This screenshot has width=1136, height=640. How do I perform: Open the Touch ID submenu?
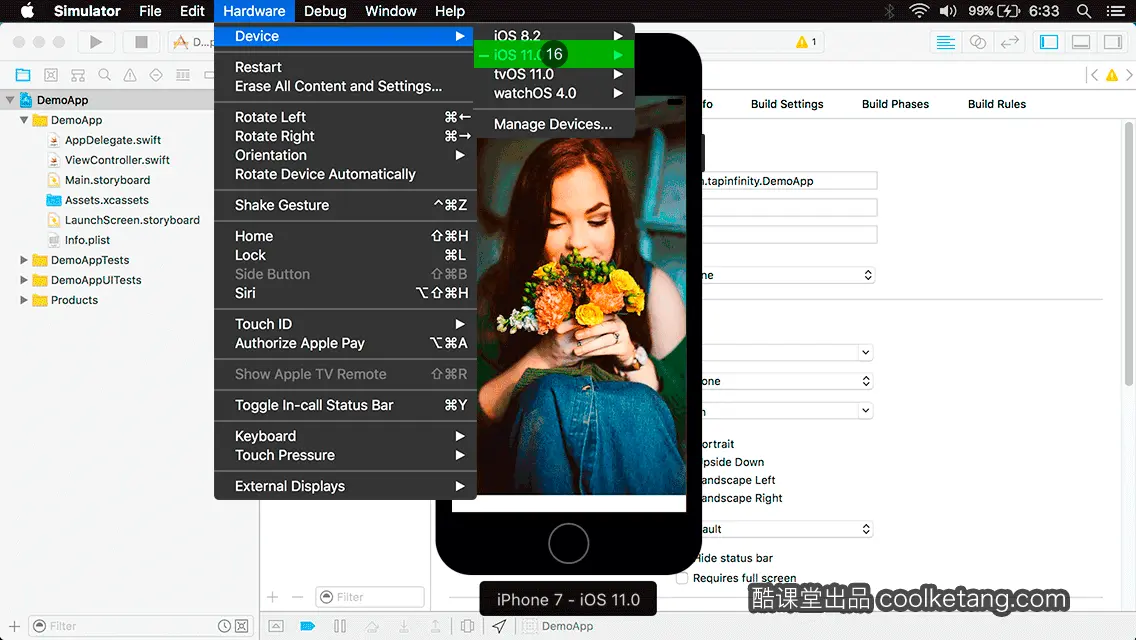346,324
